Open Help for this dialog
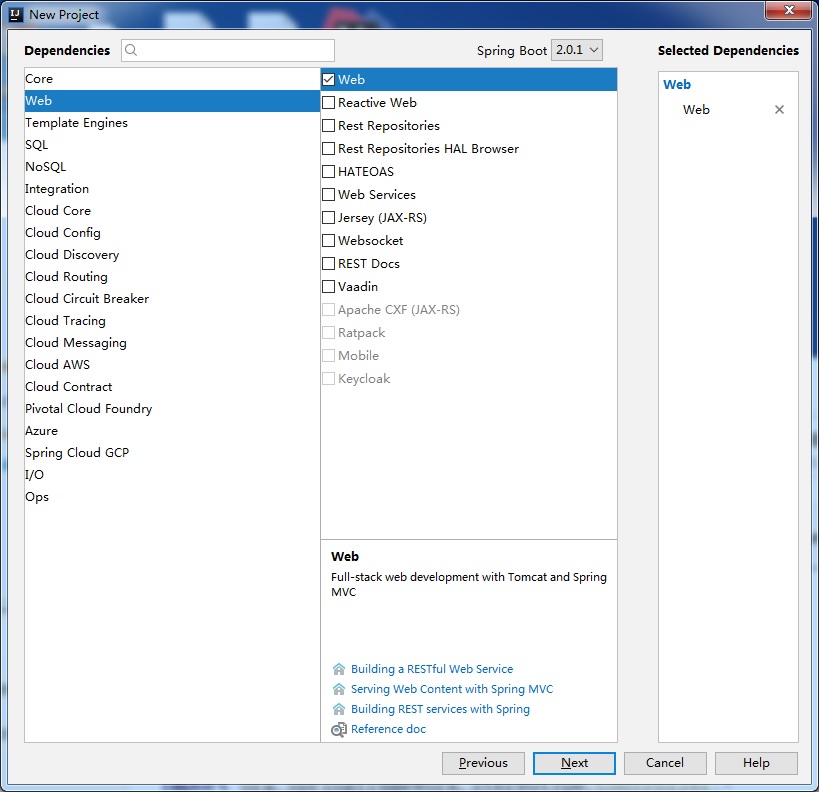 click(x=756, y=763)
